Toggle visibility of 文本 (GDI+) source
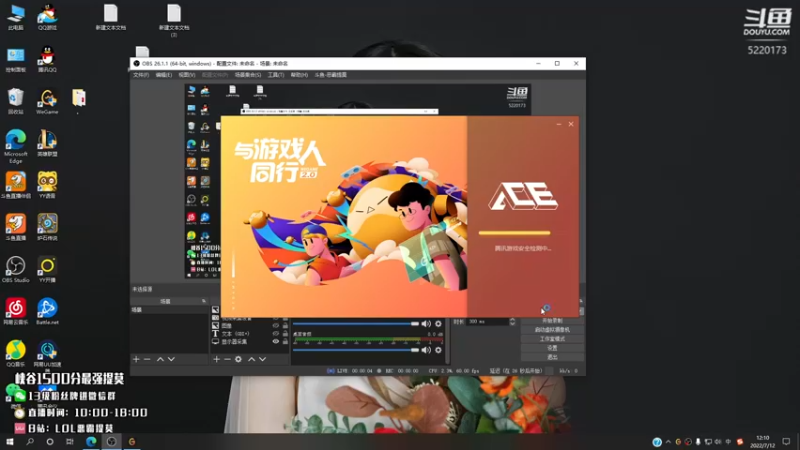Viewport: 800px width, 450px height. (x=276, y=334)
